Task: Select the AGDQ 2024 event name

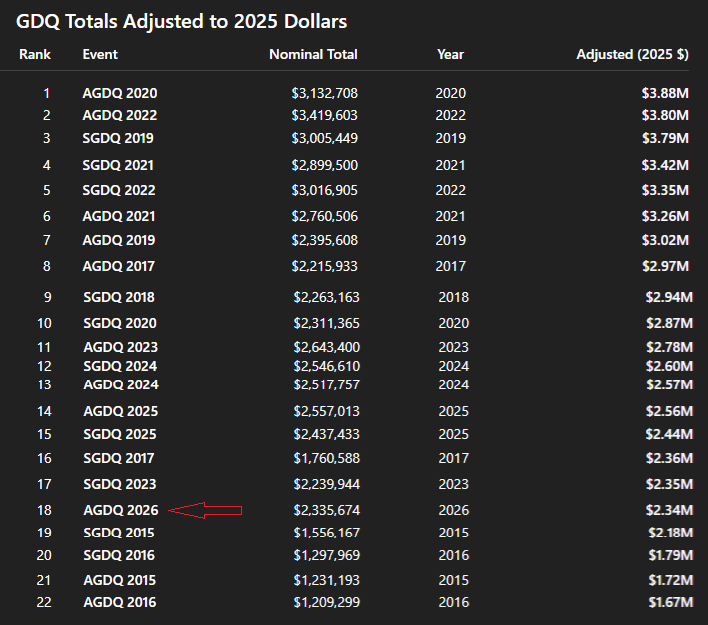Action: pos(121,385)
